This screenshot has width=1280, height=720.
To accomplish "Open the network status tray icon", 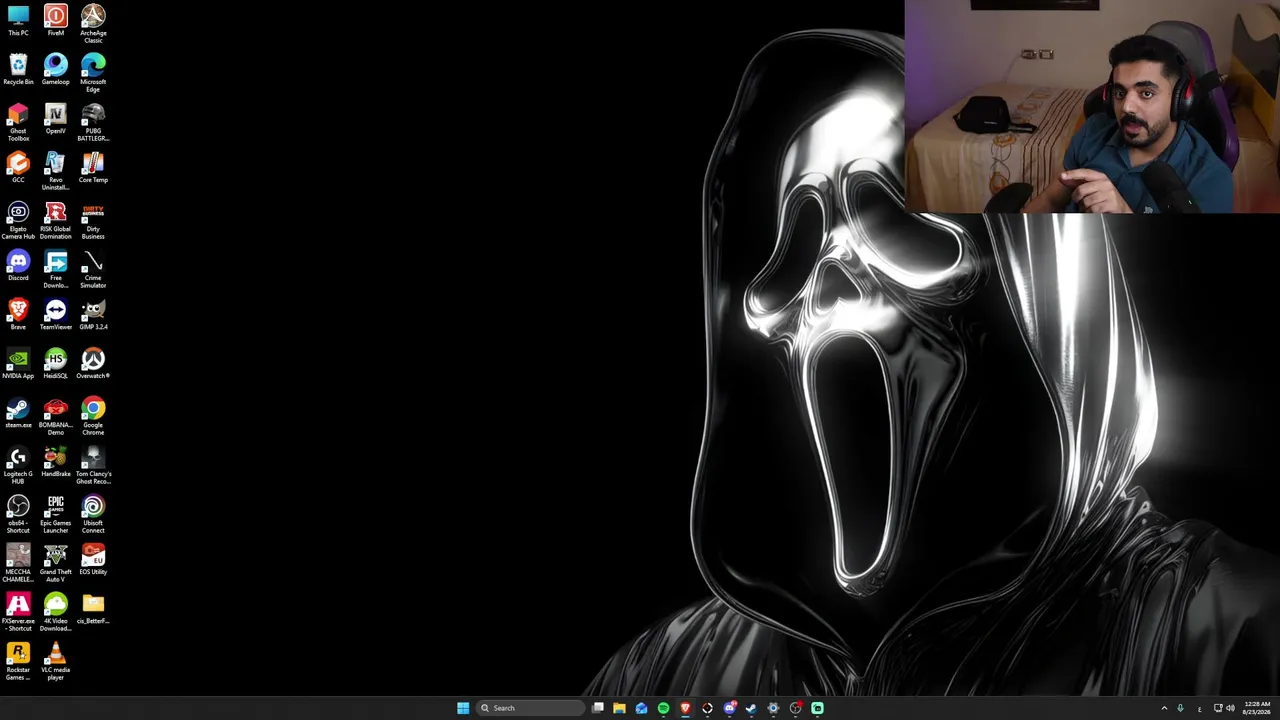I will click(1218, 708).
